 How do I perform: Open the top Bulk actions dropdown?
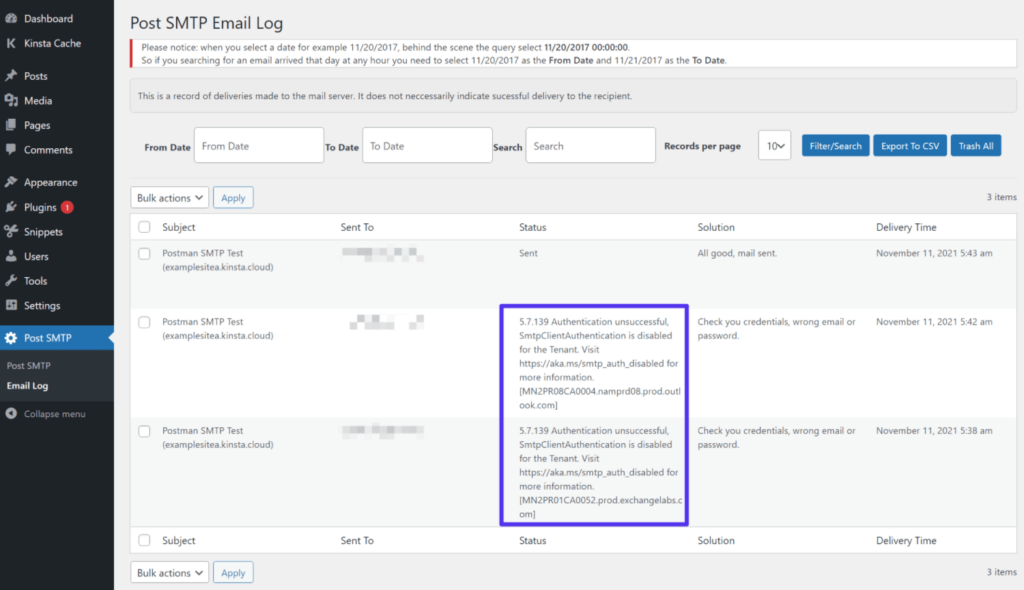[x=169, y=198]
